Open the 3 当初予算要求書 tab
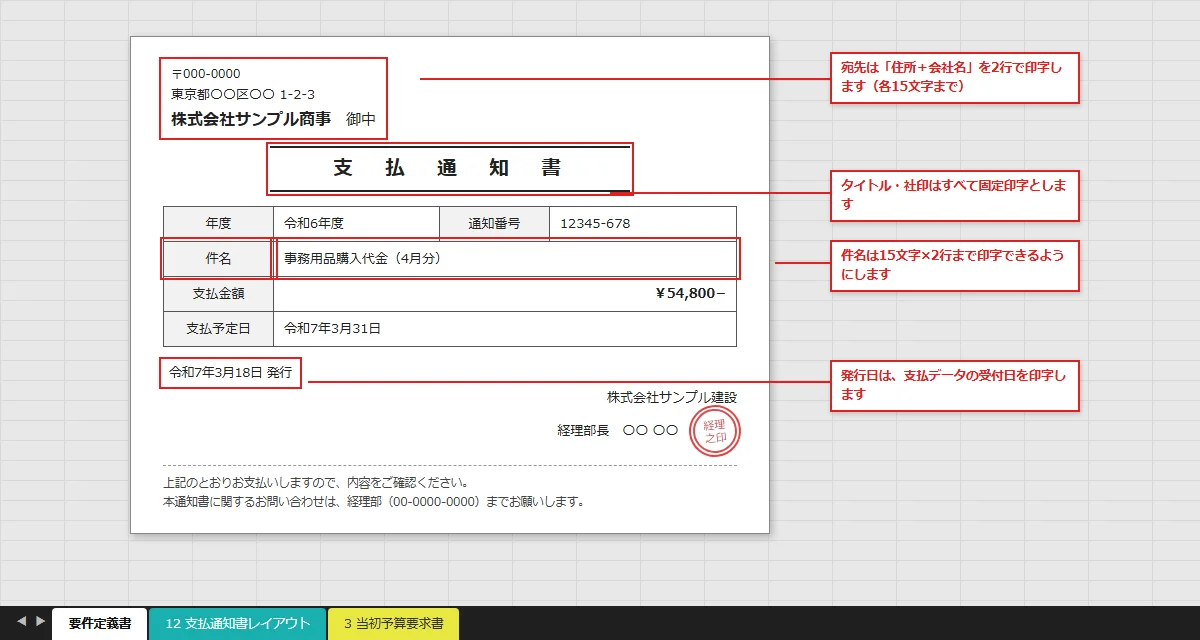Screen dimensions: 1200x640 click(393, 624)
